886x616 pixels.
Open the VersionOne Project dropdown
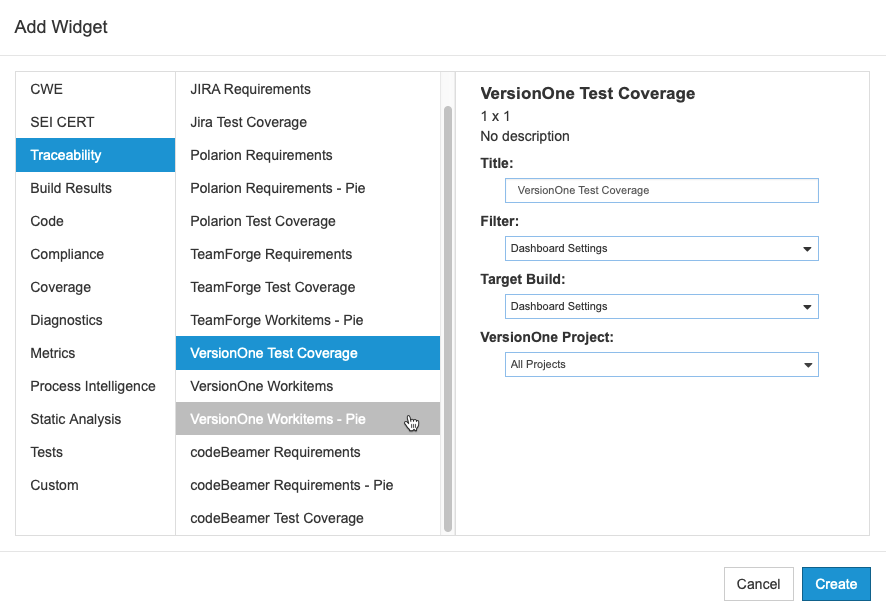pos(661,365)
